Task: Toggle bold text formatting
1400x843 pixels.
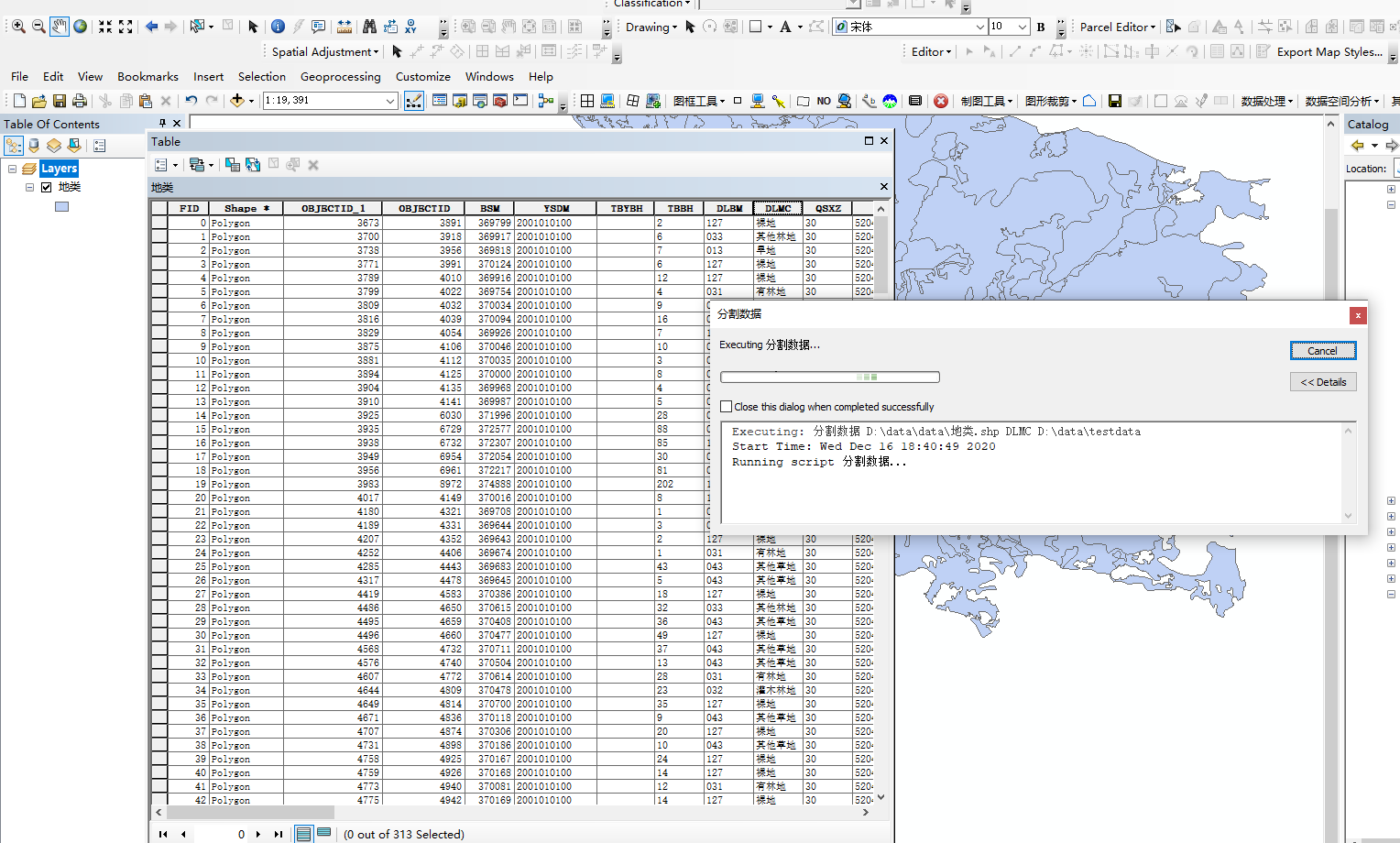Action: pos(1040,27)
